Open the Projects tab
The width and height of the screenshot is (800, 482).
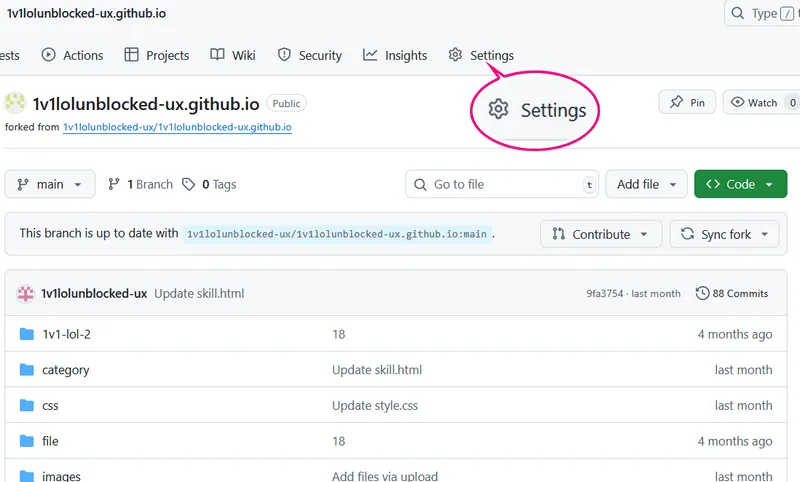[157, 55]
